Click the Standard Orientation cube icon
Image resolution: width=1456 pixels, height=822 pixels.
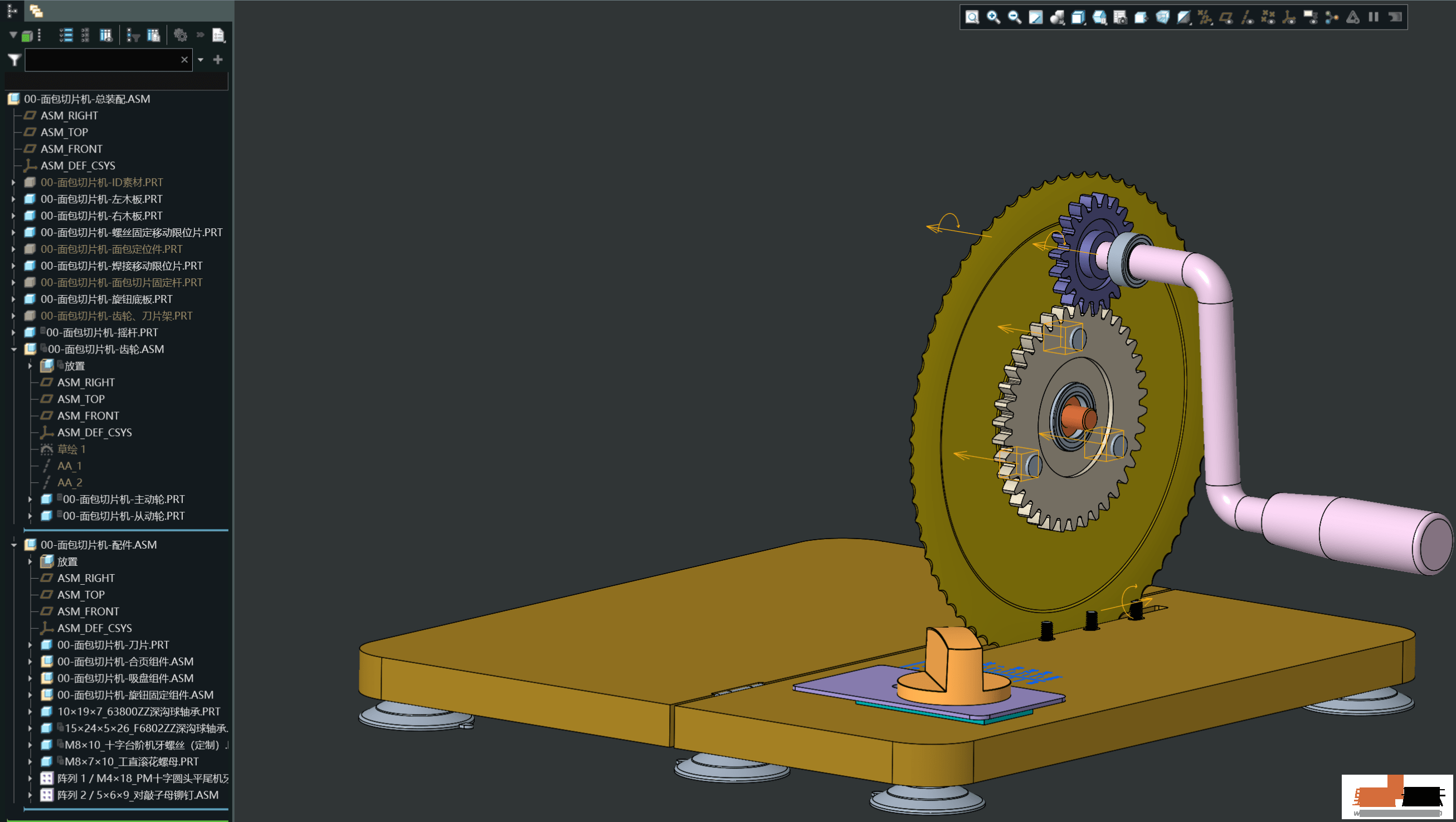1141,17
